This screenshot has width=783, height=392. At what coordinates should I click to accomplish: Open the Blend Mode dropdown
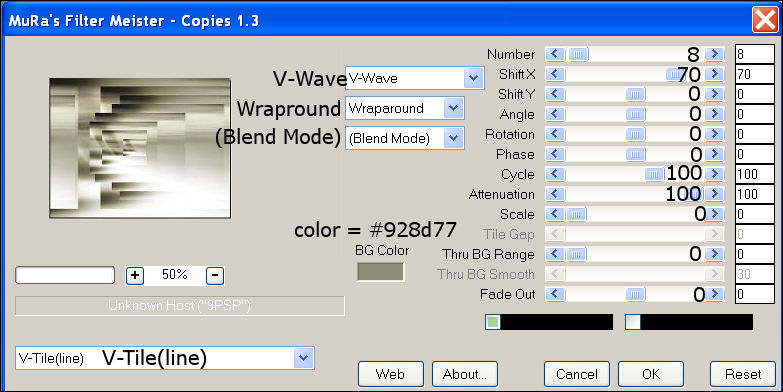coord(453,138)
